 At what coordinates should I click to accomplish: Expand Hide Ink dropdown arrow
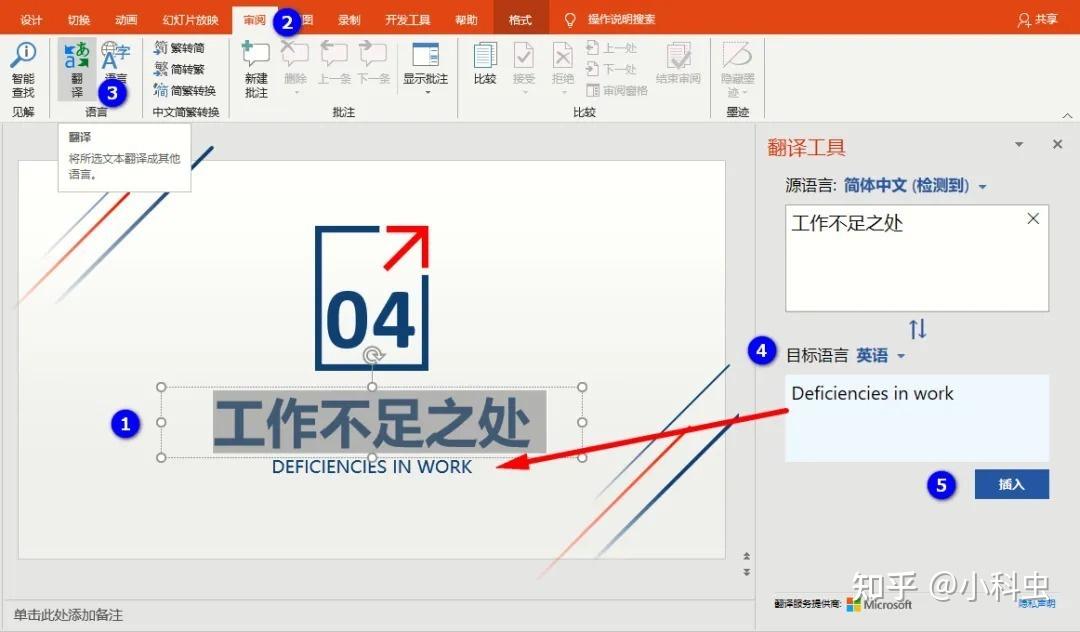click(745, 92)
